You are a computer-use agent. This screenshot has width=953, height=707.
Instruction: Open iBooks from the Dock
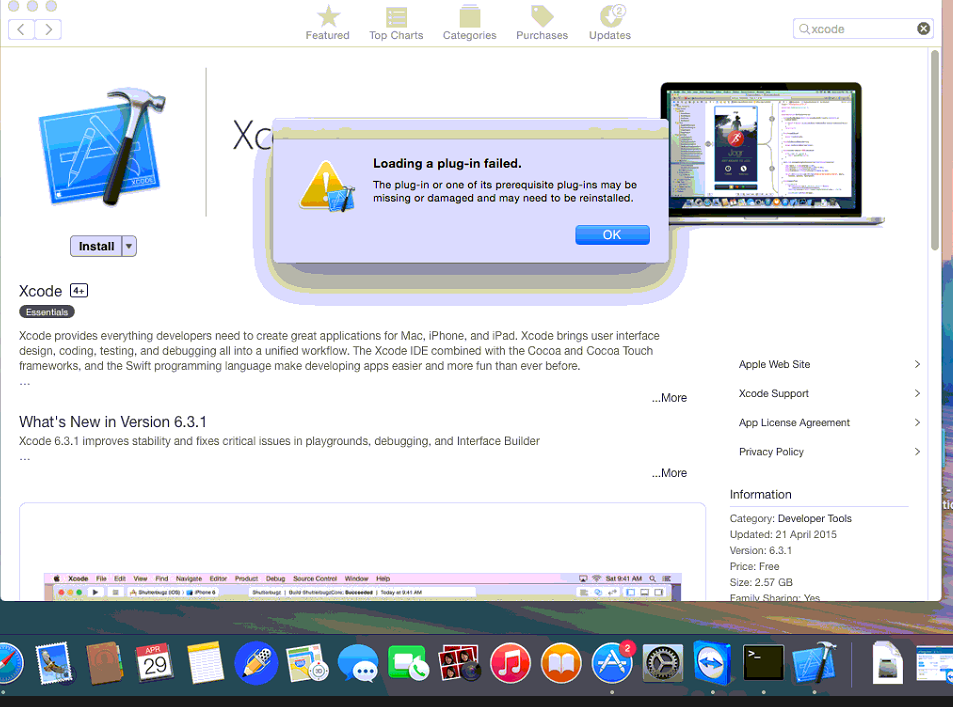(x=560, y=663)
